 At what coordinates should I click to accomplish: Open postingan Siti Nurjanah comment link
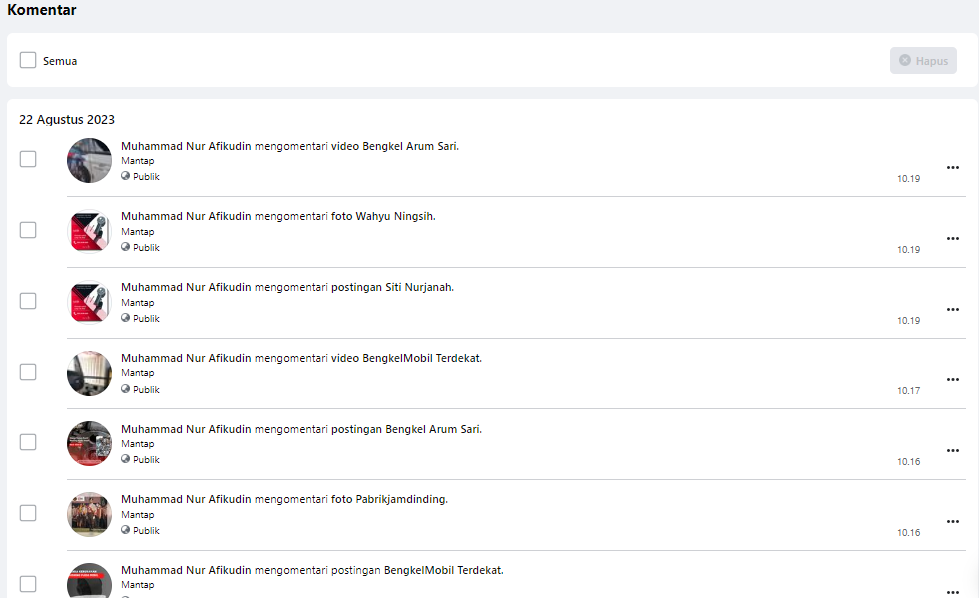click(x=392, y=287)
